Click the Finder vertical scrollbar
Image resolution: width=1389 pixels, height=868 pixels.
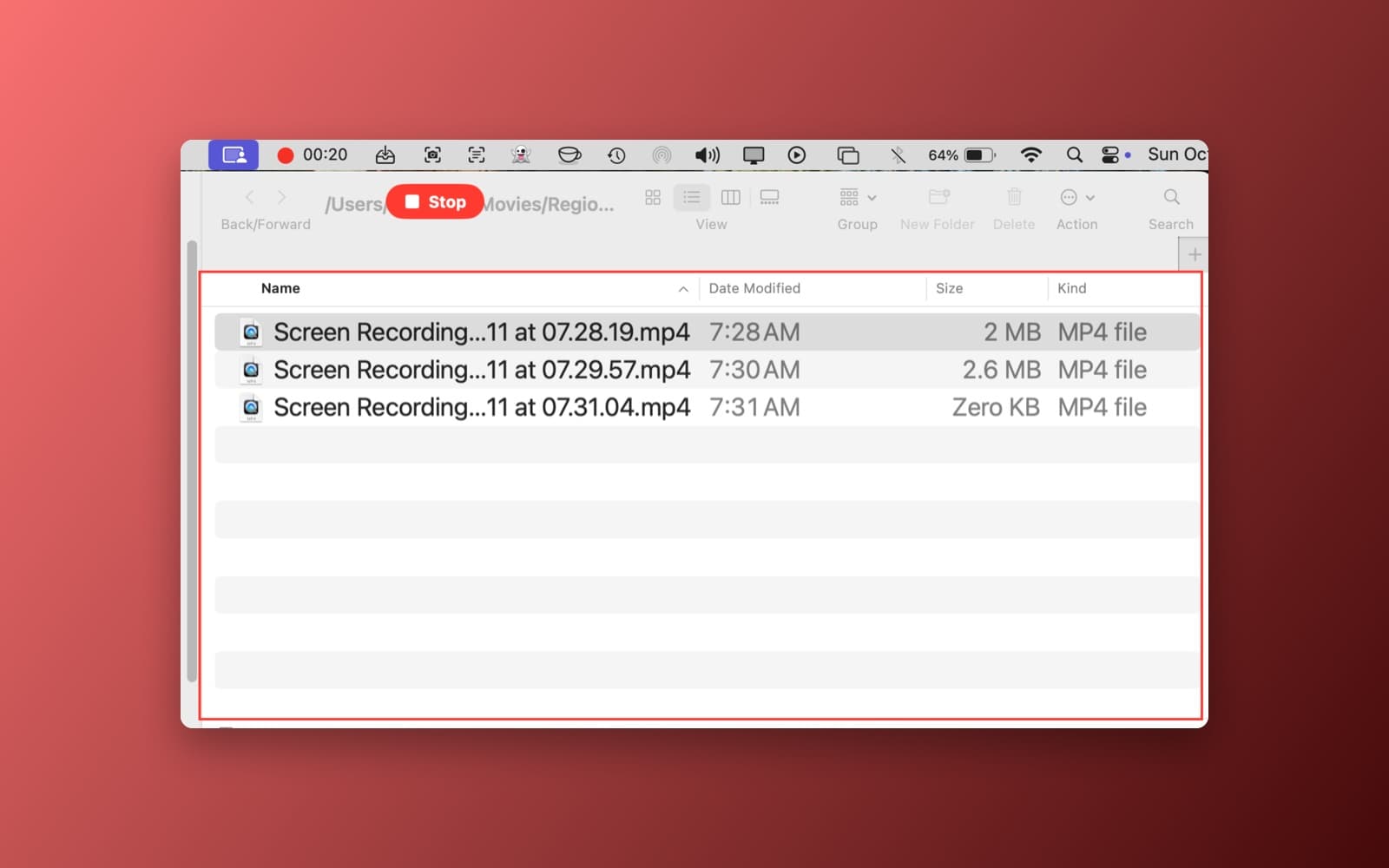192,460
